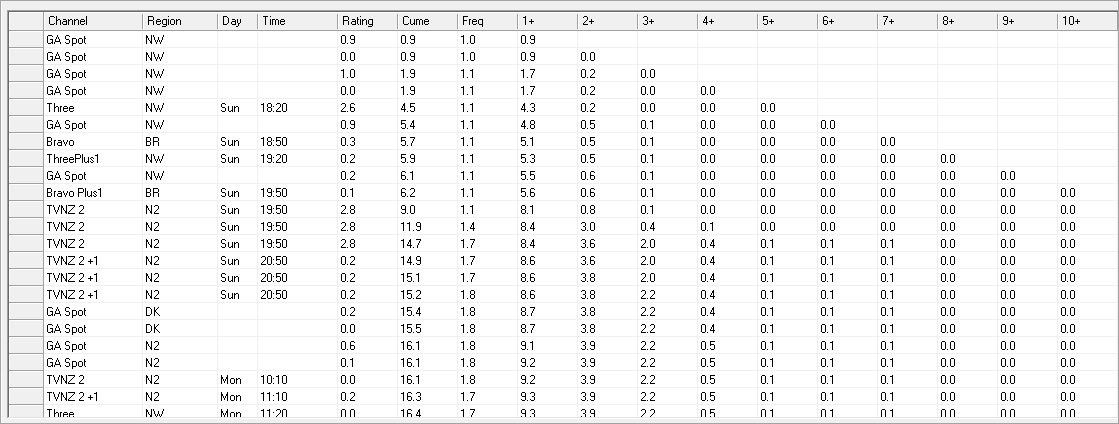This screenshot has height=424, width=1119.
Task: Select the ThreePlus1 row
Action: point(562,159)
